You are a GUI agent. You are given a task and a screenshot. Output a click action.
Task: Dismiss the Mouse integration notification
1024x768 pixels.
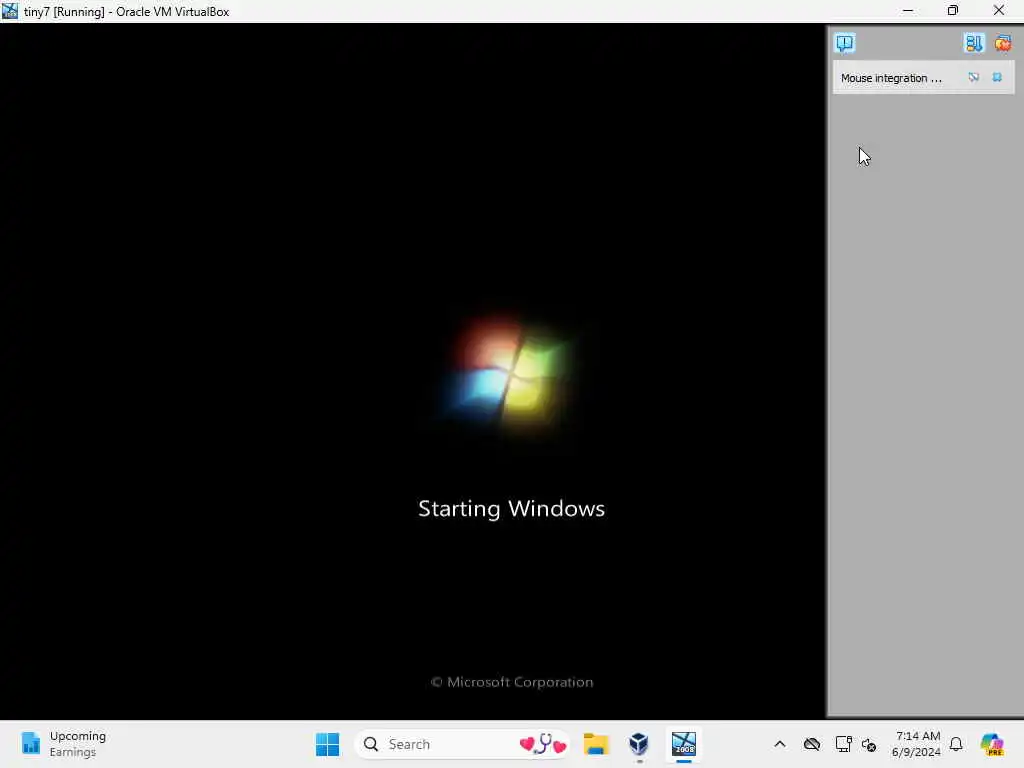pyautogui.click(x=997, y=77)
